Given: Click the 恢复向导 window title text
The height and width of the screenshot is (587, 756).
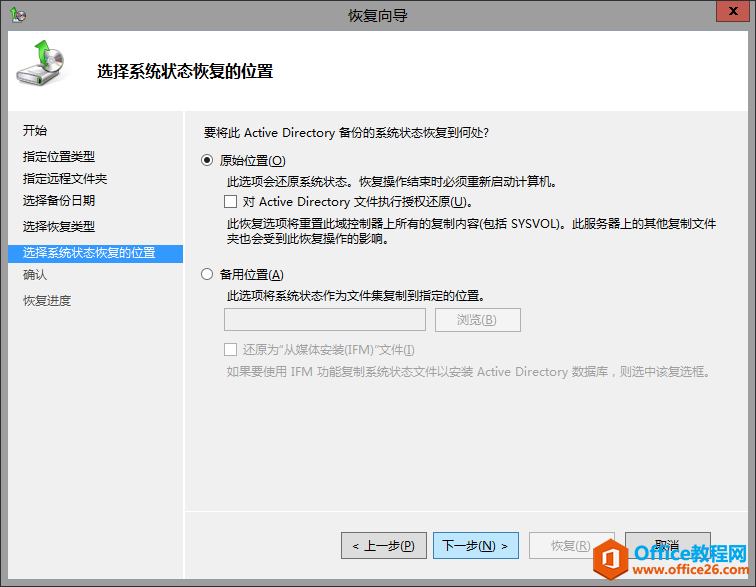Looking at the screenshot, I should [x=378, y=16].
